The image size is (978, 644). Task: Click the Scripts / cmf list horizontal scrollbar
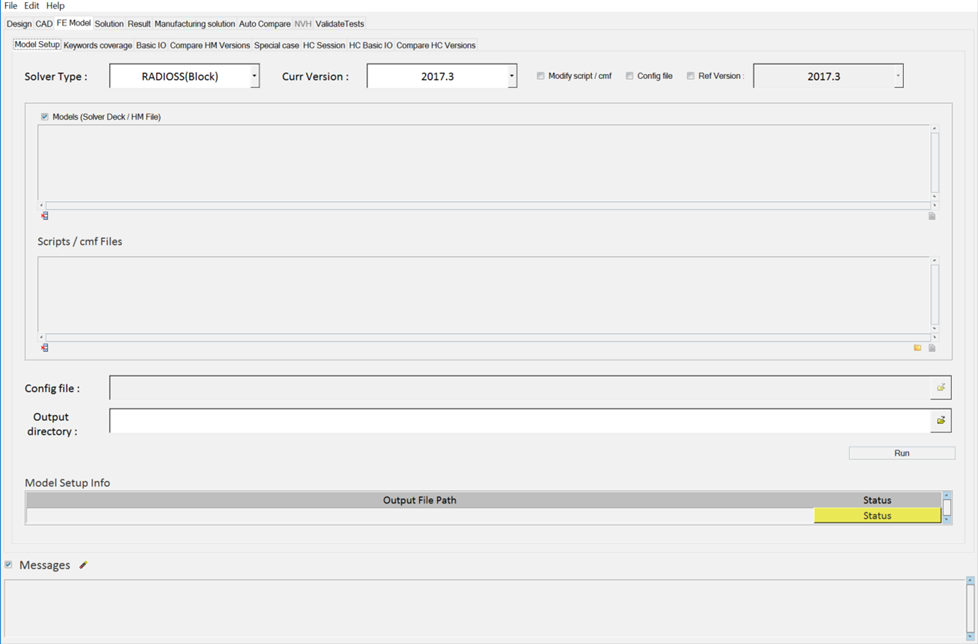[x=488, y=337]
